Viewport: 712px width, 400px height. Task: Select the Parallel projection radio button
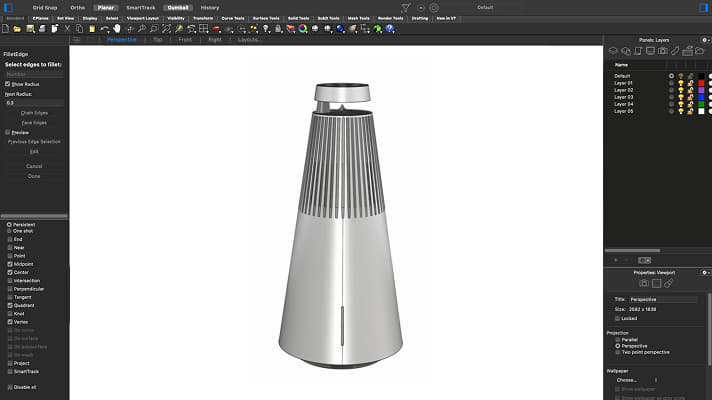[617, 340]
